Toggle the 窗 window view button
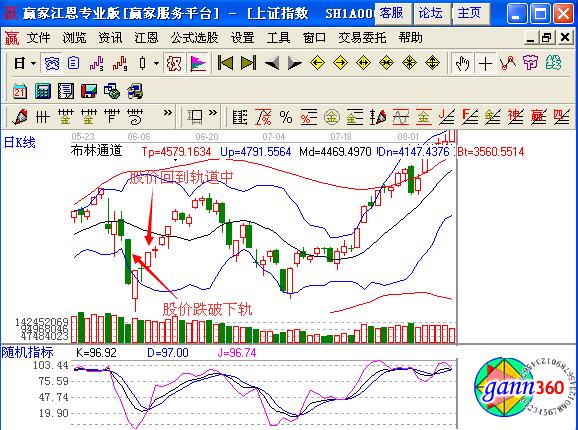 51,63
